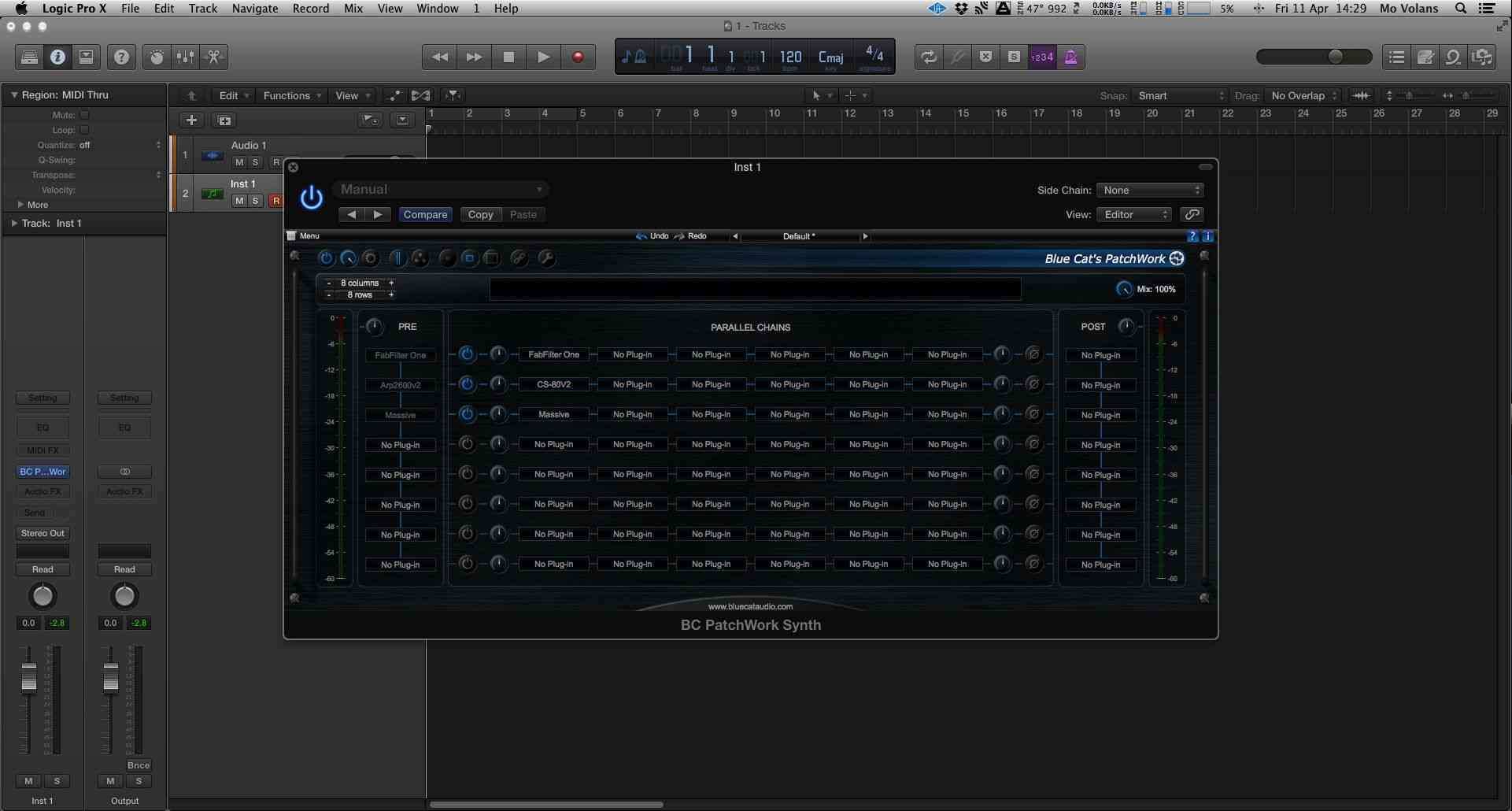The image size is (1512, 811).
Task: Open the scissors editors button
Action: click(213, 57)
